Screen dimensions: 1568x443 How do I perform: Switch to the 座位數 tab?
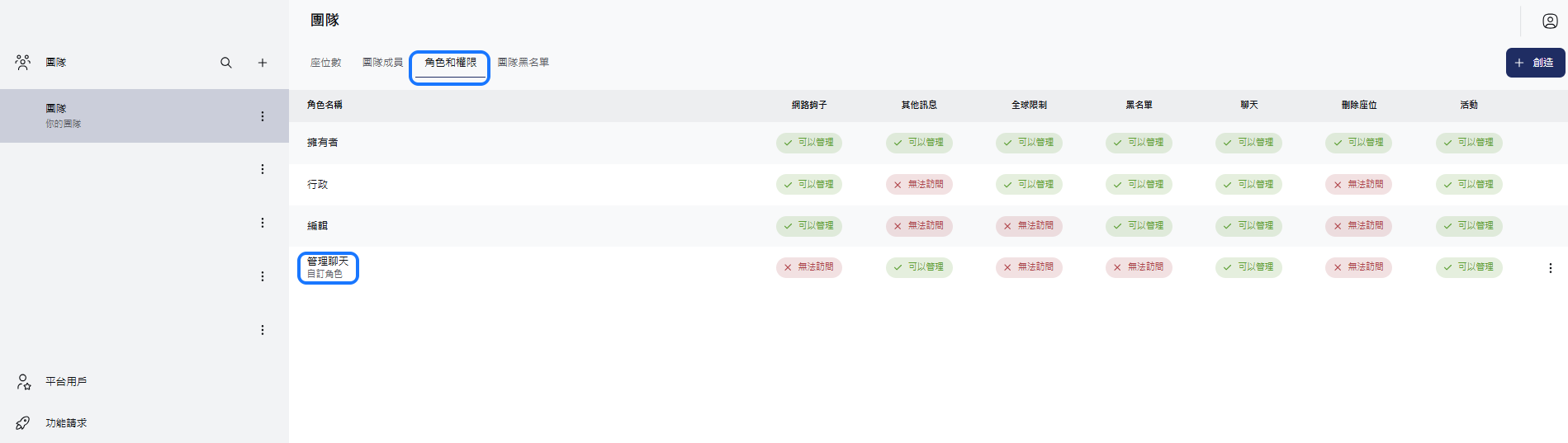tap(325, 63)
